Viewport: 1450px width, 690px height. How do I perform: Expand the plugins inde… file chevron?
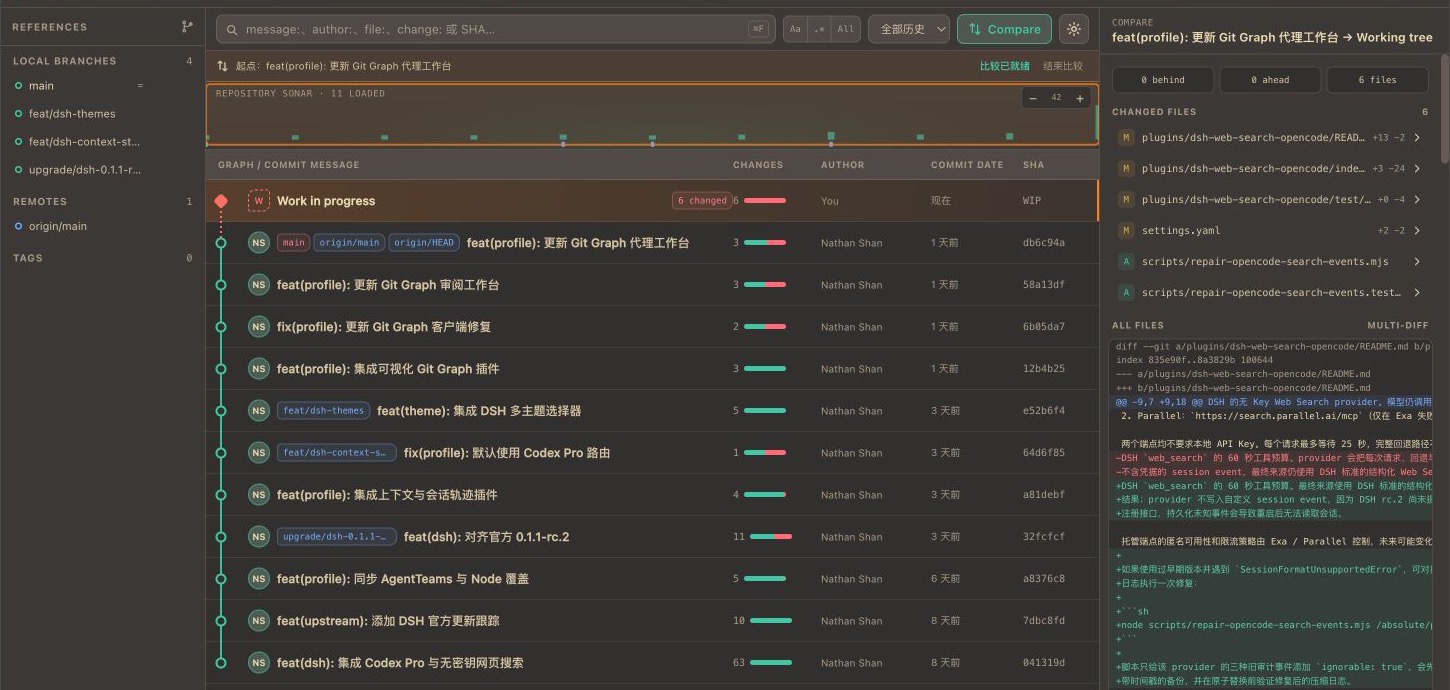click(1417, 169)
